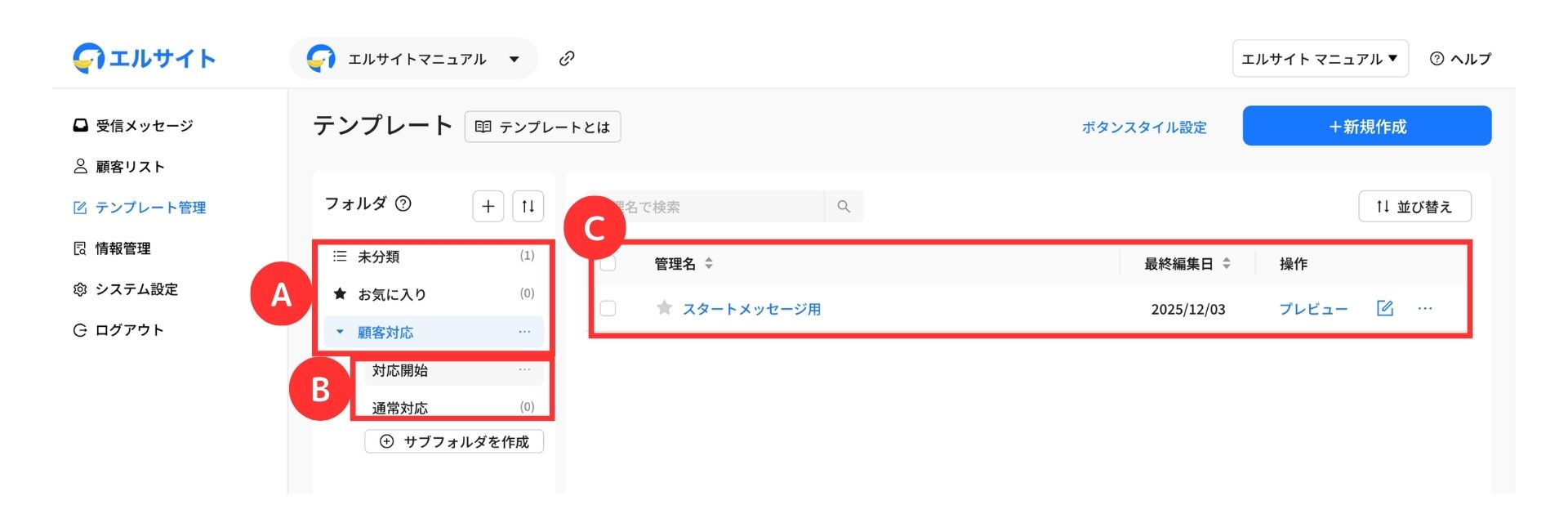This screenshot has width=1568, height=523.
Task: Click the ＋新規作成 button
Action: point(1366,126)
